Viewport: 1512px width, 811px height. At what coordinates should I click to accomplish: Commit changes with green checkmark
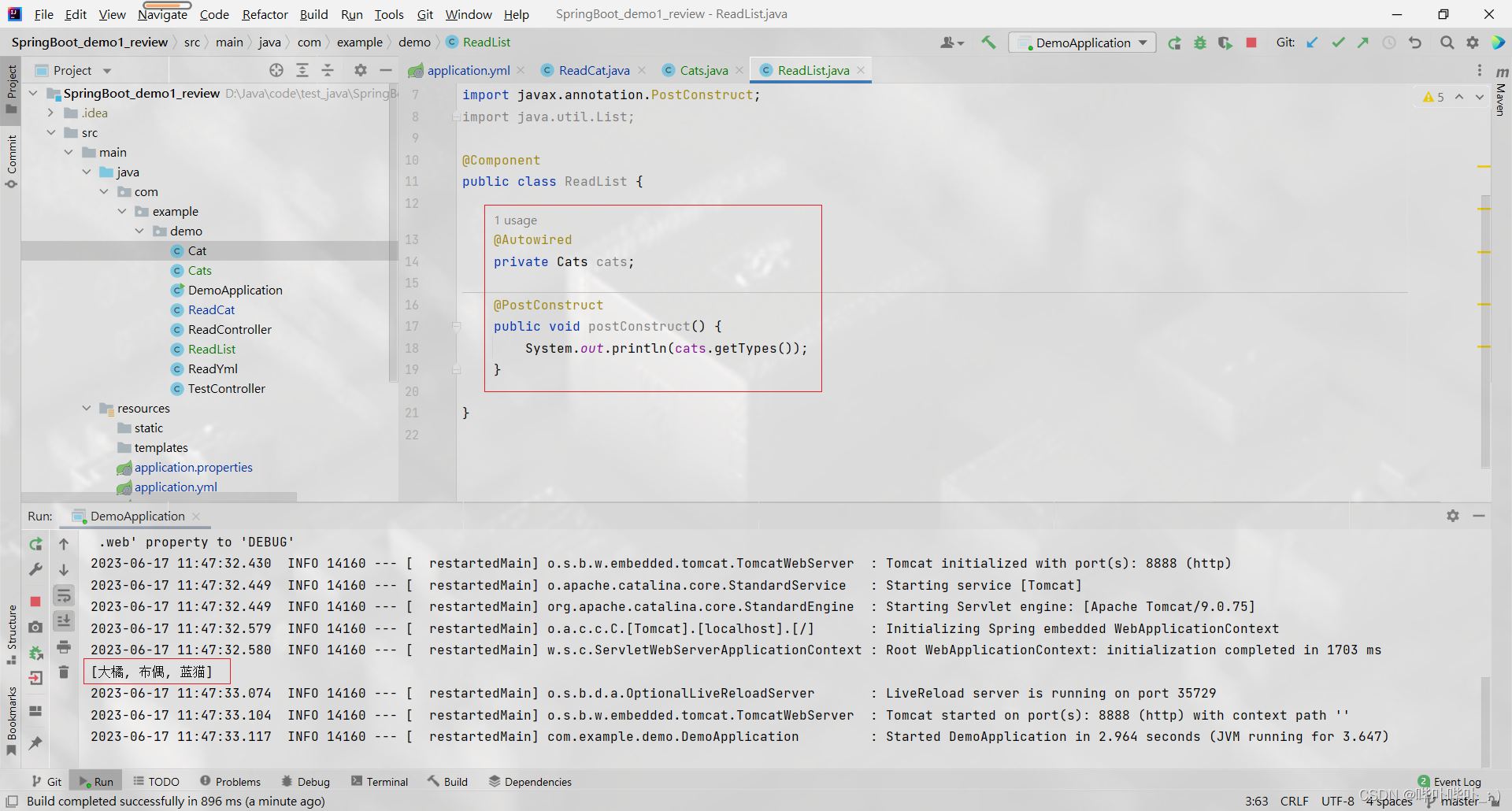point(1338,43)
